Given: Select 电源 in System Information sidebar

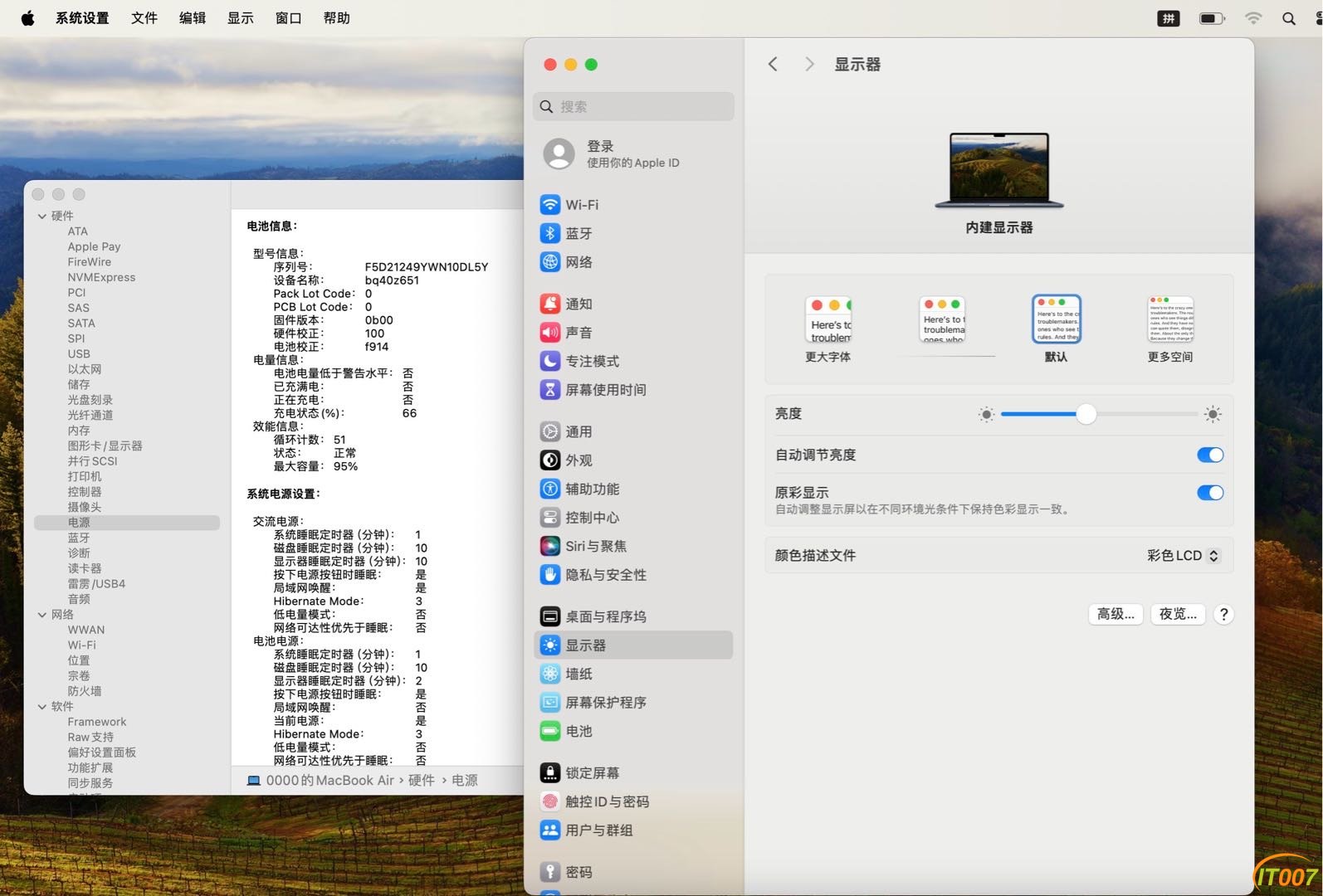Looking at the screenshot, I should (127, 523).
